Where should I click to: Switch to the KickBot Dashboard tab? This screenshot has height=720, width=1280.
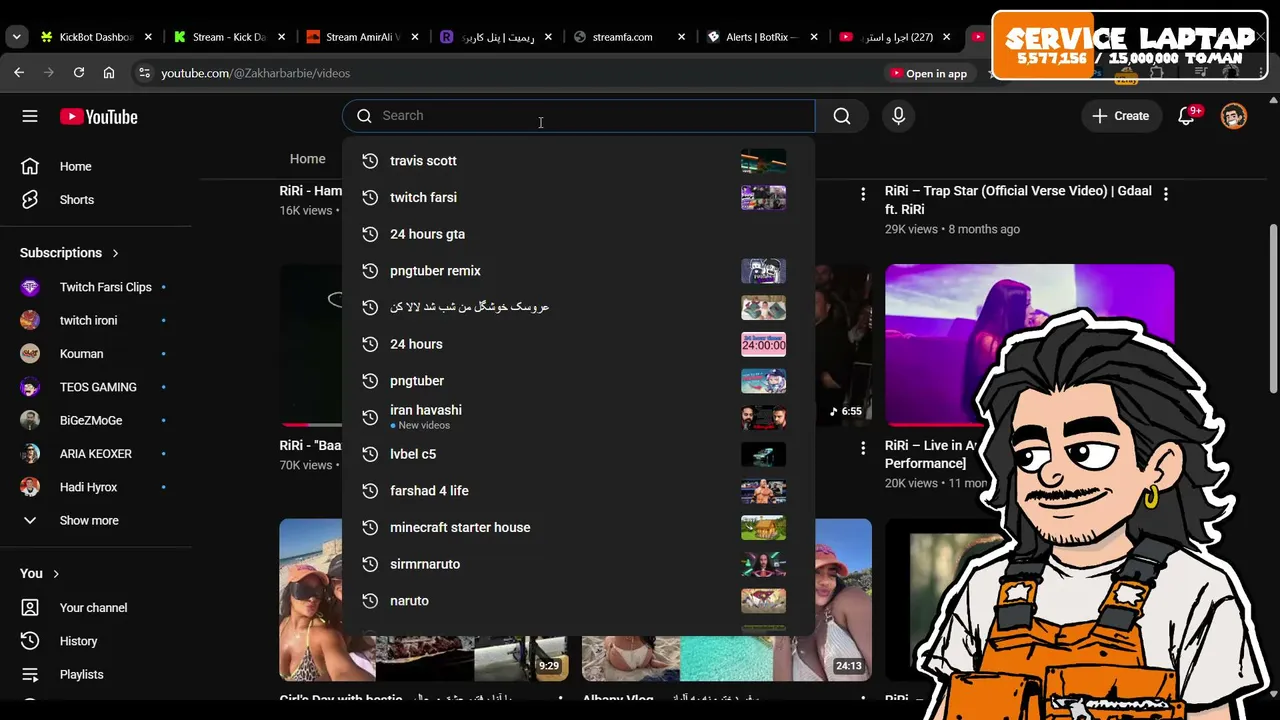tap(96, 37)
